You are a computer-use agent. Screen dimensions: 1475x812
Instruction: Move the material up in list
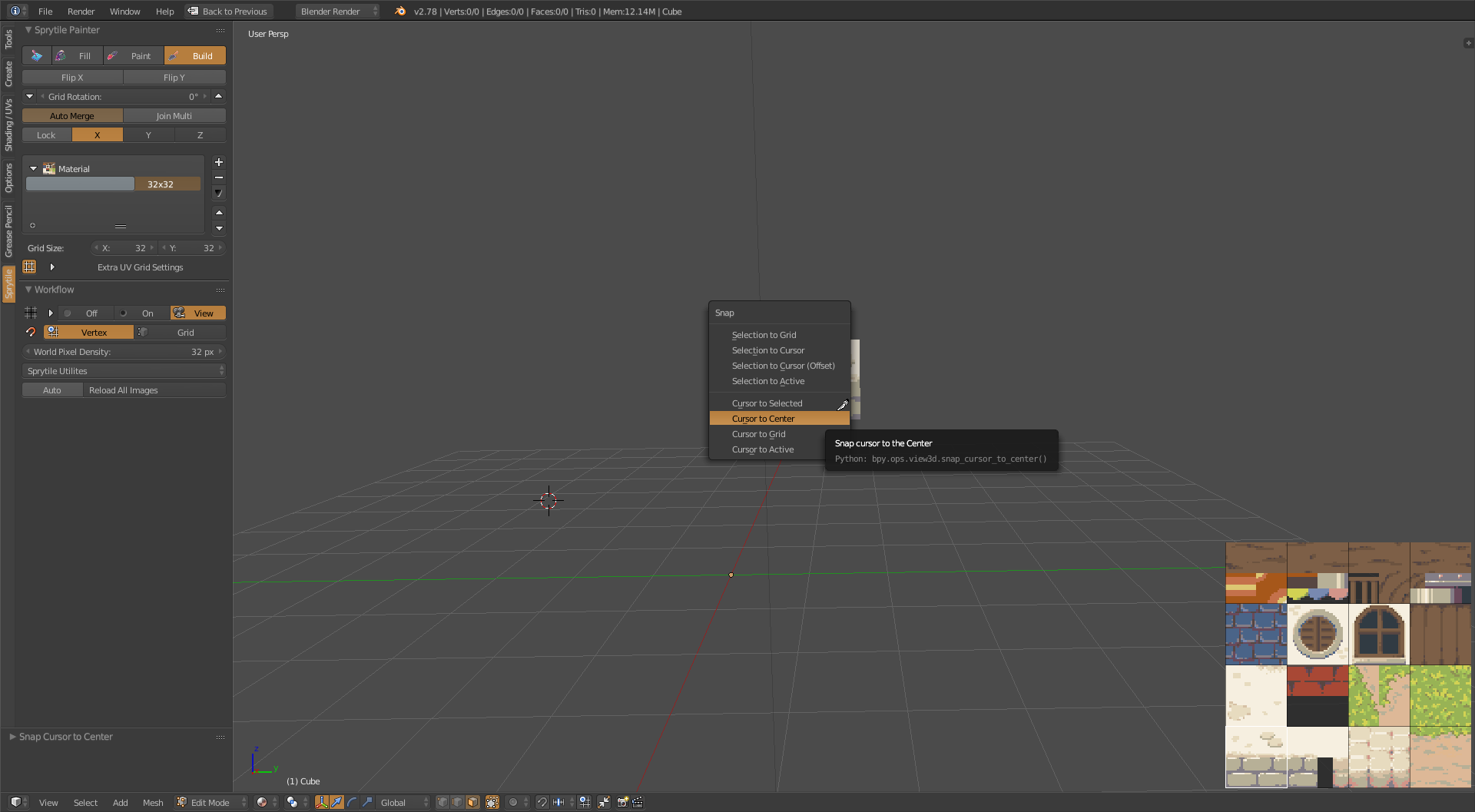219,213
